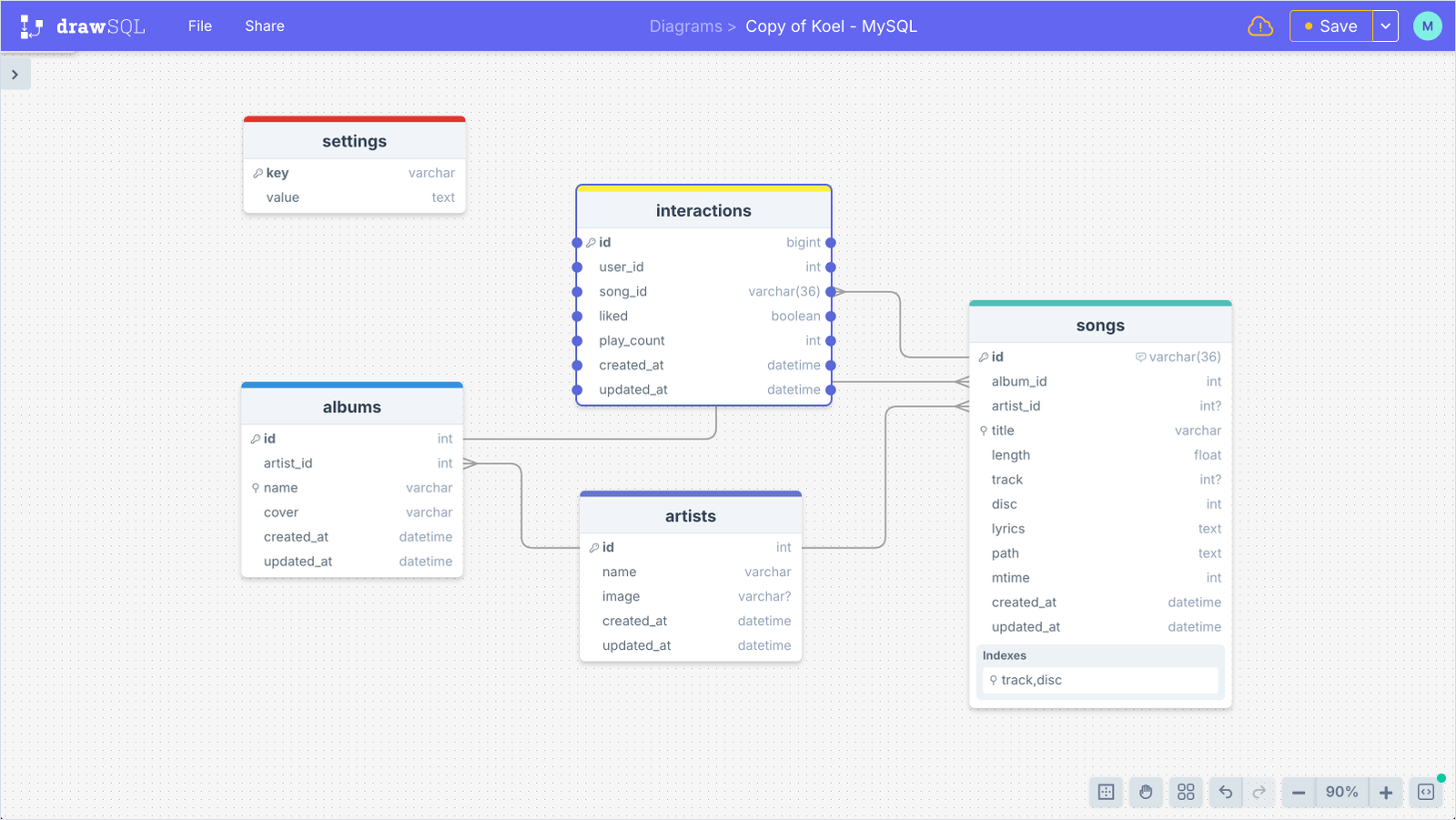The image size is (1456, 820).
Task: Open the user avatar menu
Action: 1427,26
